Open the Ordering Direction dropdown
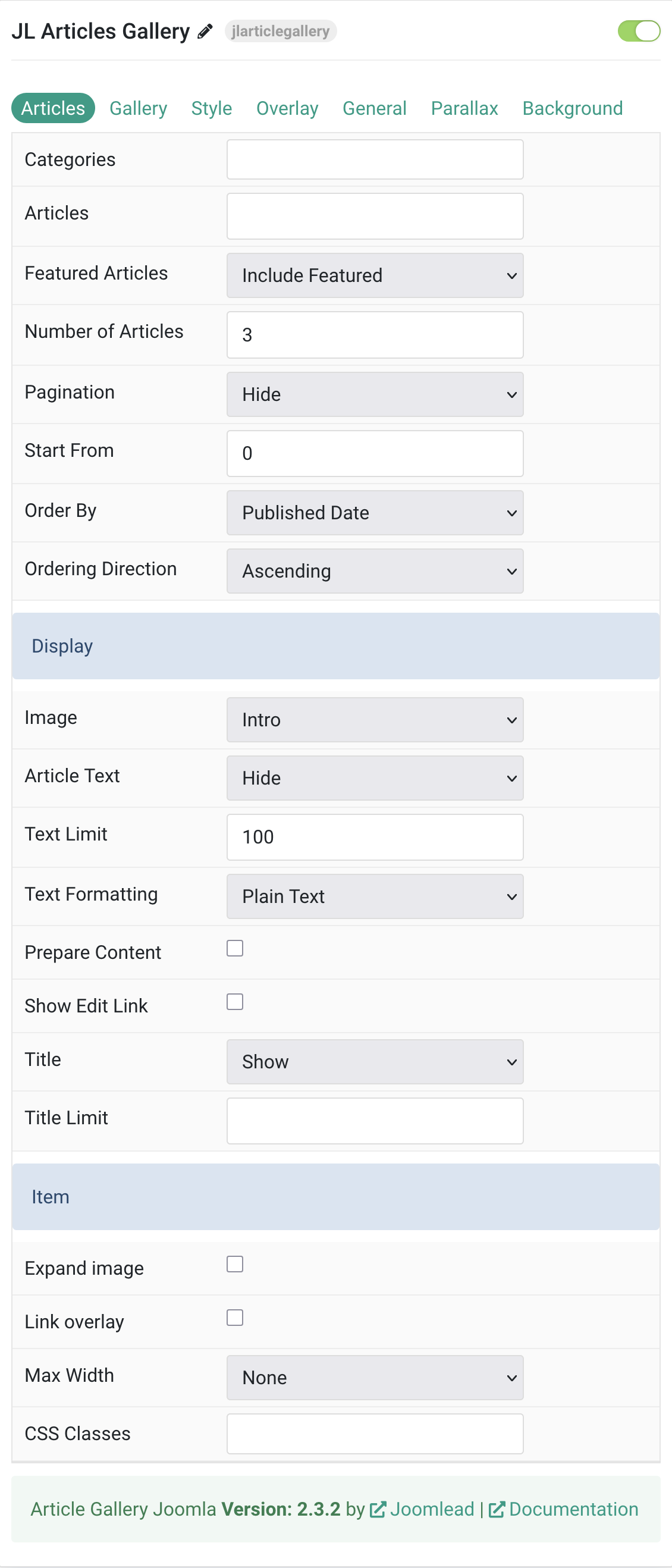 pyautogui.click(x=375, y=571)
